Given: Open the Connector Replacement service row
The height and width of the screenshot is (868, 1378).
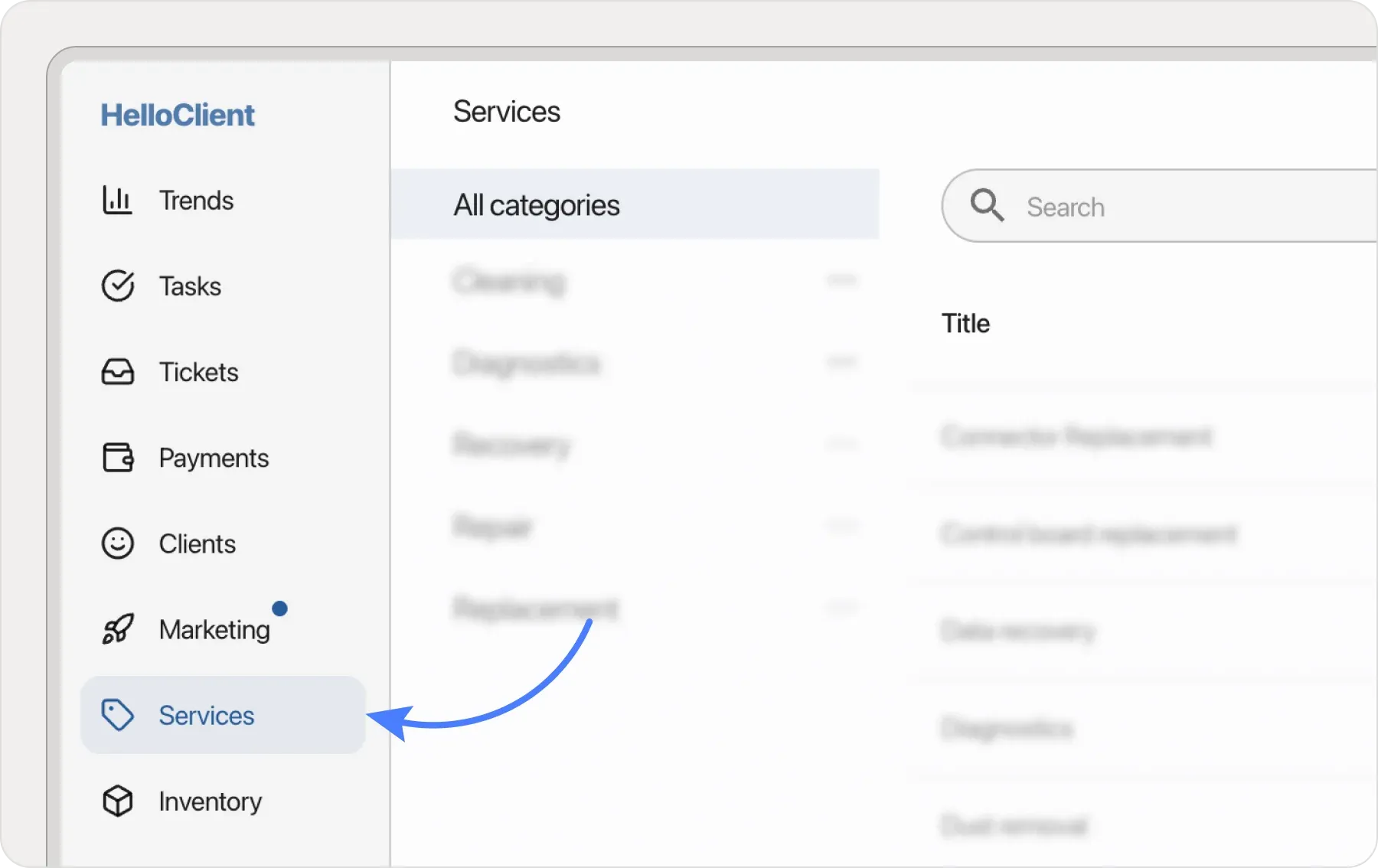Looking at the screenshot, I should coord(1076,436).
